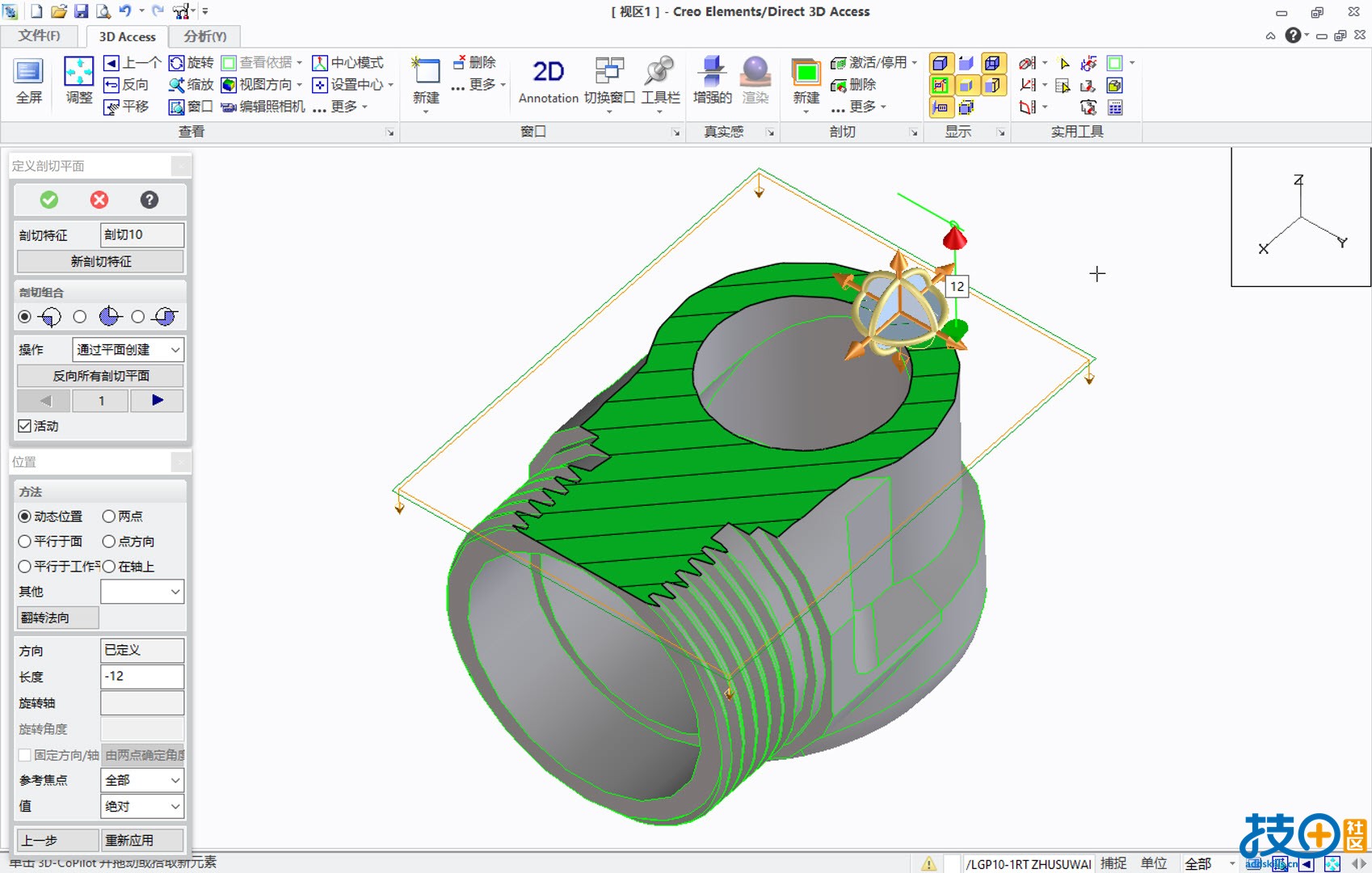Viewport: 1372px width, 873px height.
Task: Toggle green-framed annotation display icon
Action: (x=940, y=85)
